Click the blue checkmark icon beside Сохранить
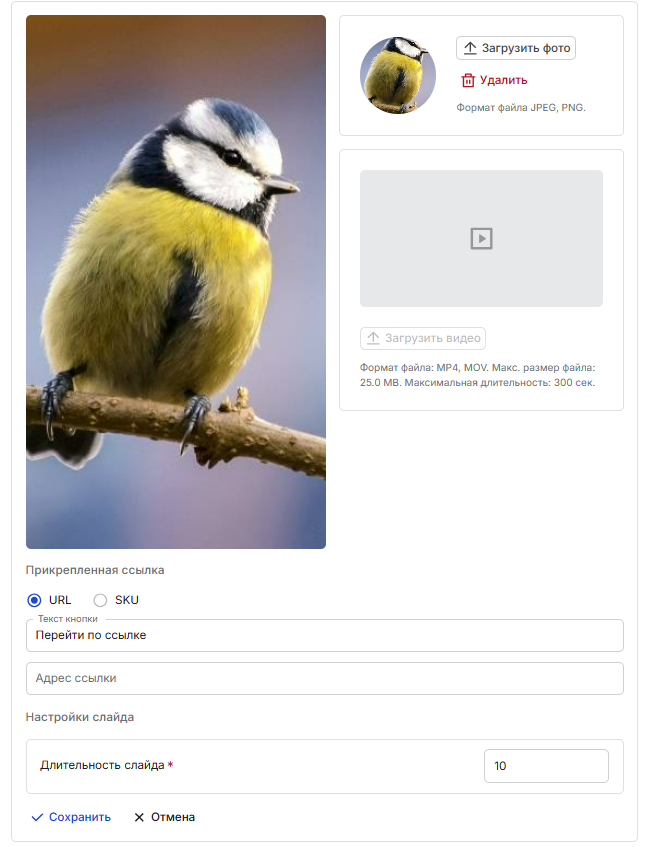The image size is (648, 847). (37, 817)
